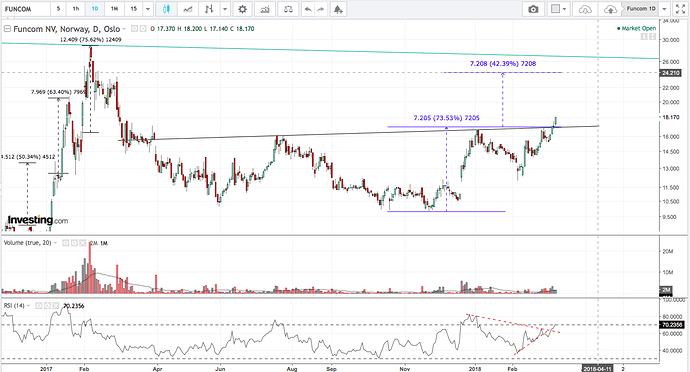Screen dimensions: 690x372
Task: Open the indicators icon
Action: (265, 9)
